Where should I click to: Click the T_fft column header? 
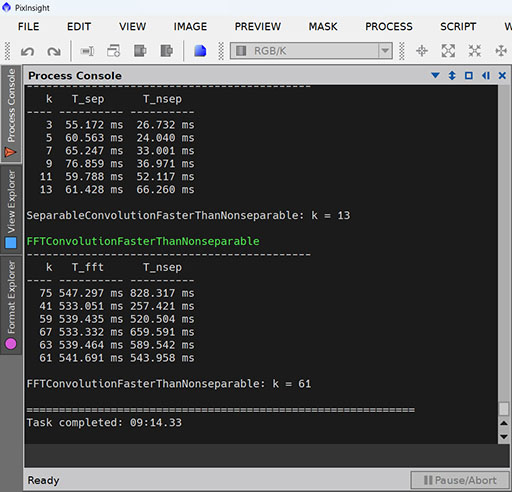88,267
